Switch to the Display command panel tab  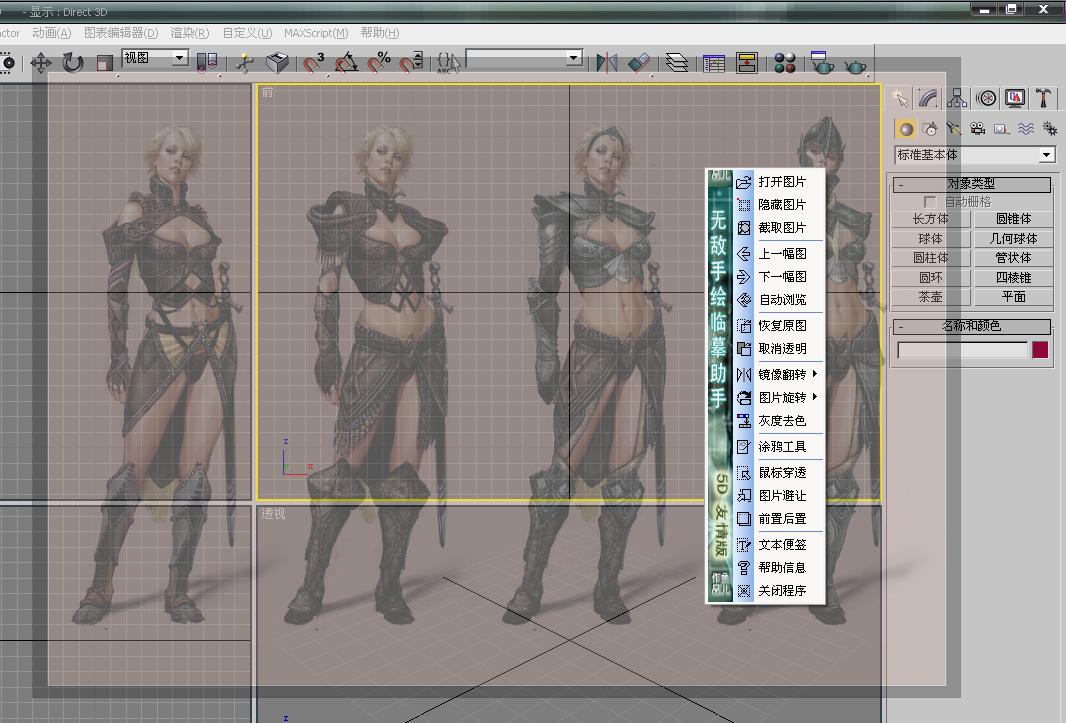(x=1015, y=99)
